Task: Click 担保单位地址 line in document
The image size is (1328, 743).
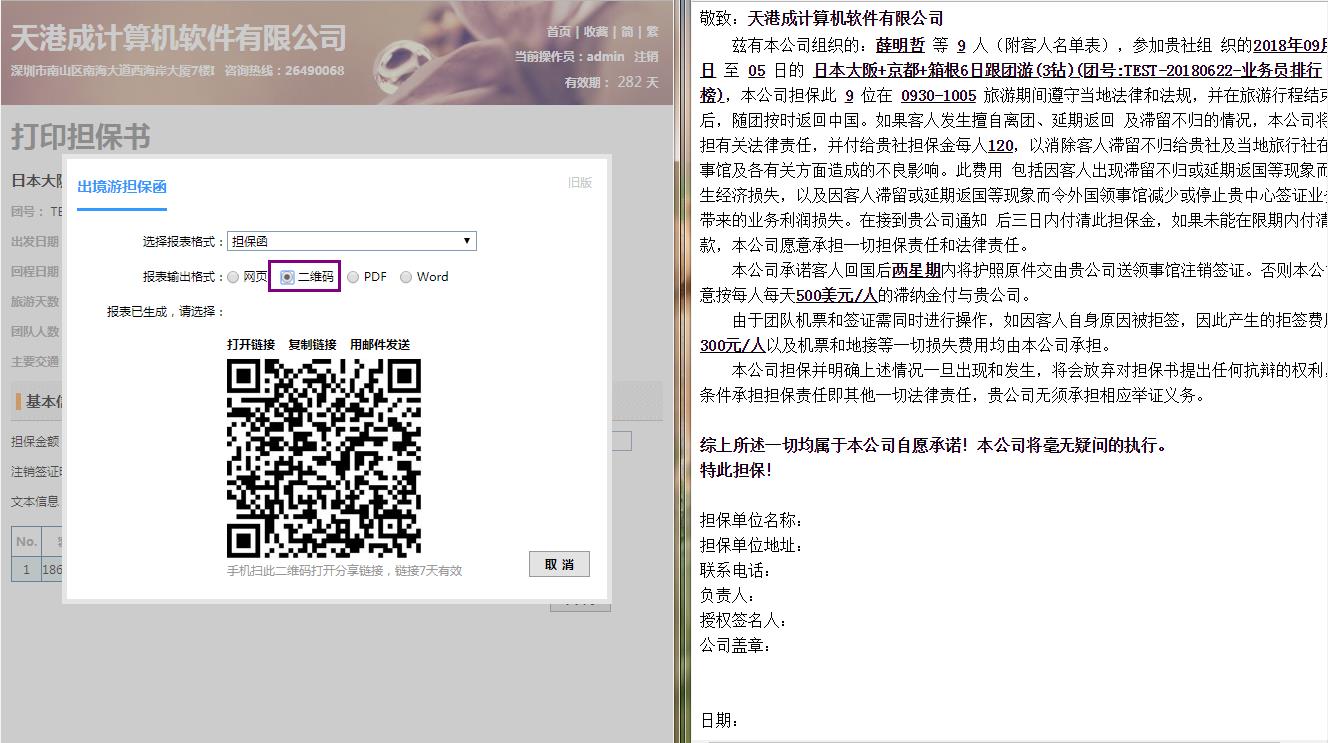Action: point(751,546)
